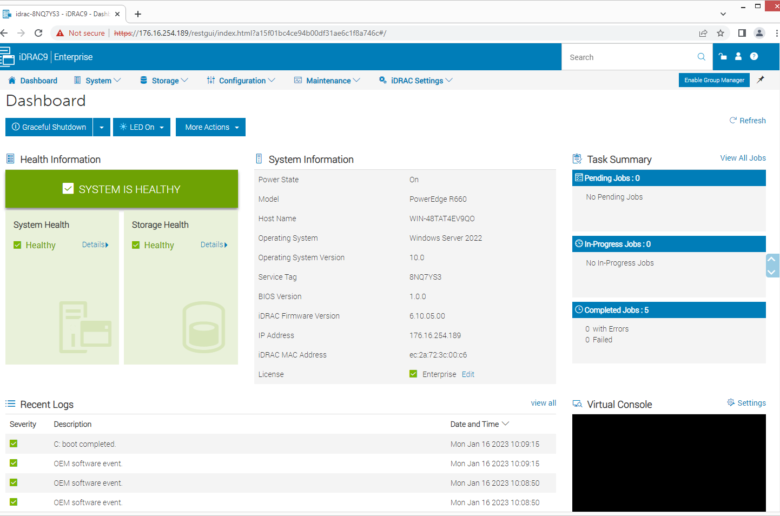Click the System Information panel icon

point(259,159)
